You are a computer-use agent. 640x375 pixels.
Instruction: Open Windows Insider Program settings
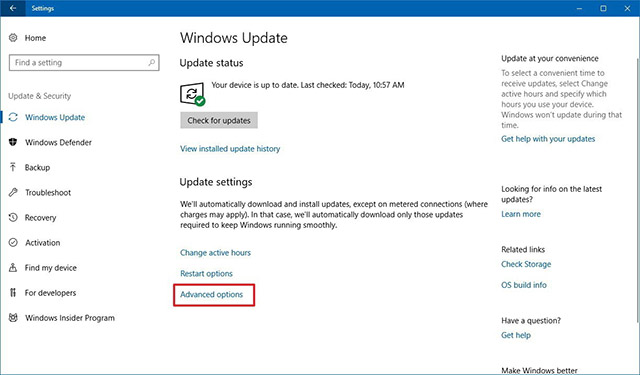click(x=70, y=318)
